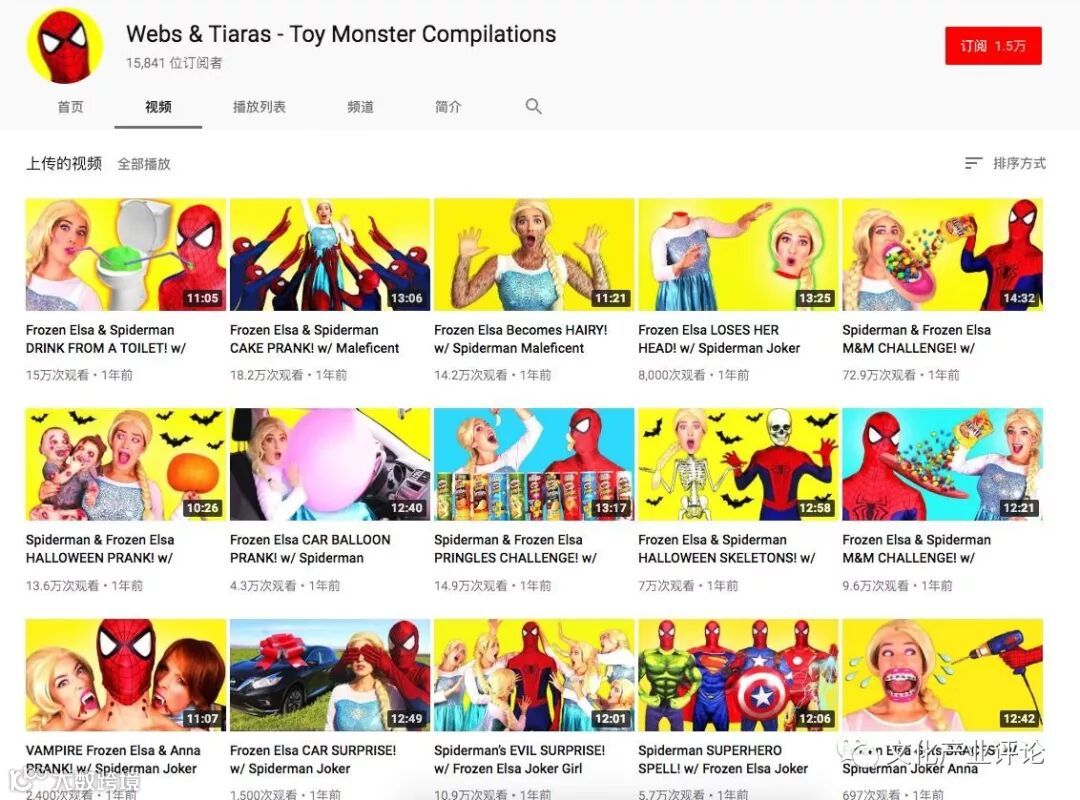Open the Frozen Elsa CAR SURPRISE title
The width and height of the screenshot is (1080, 800).
[x=313, y=759]
